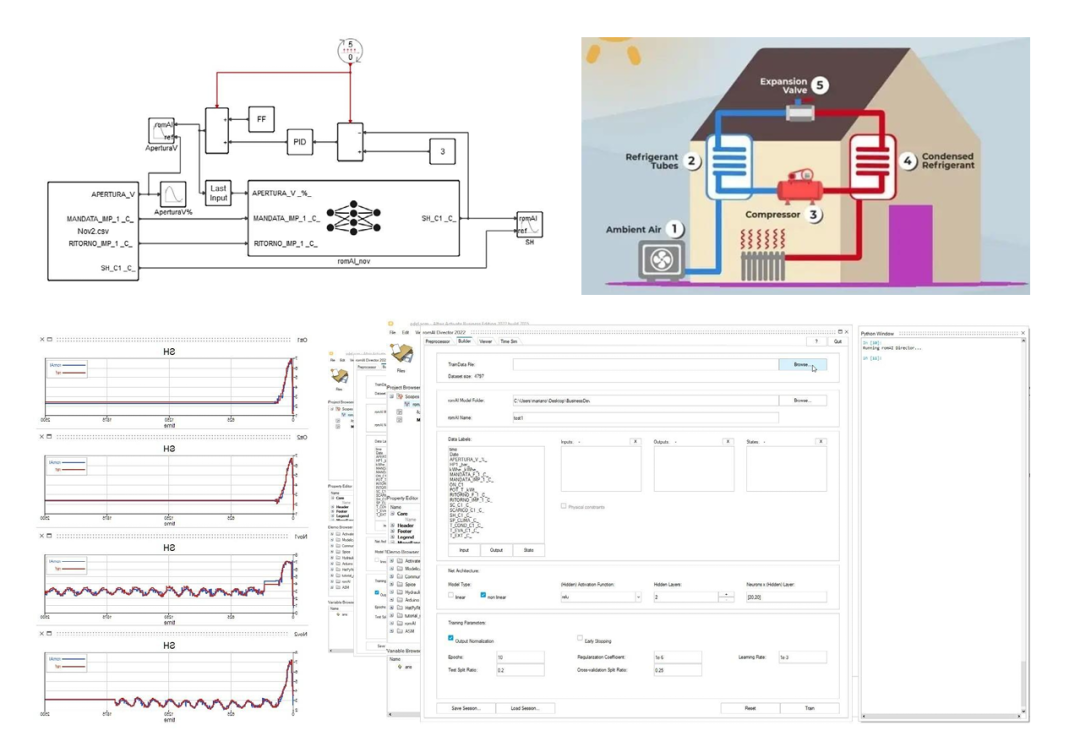The width and height of the screenshot is (1080, 747).
Task: Enable Early Stopping checkbox
Action: pos(579,638)
